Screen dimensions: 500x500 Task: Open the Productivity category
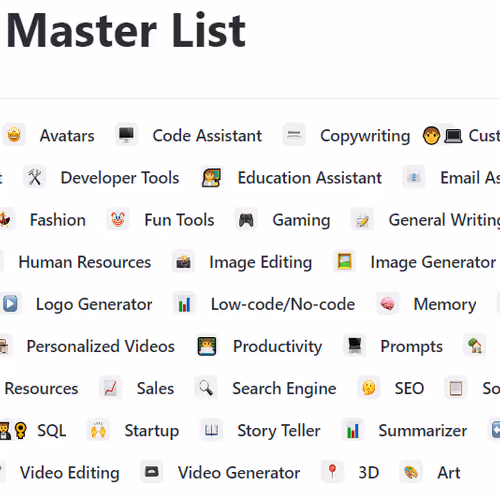278,347
